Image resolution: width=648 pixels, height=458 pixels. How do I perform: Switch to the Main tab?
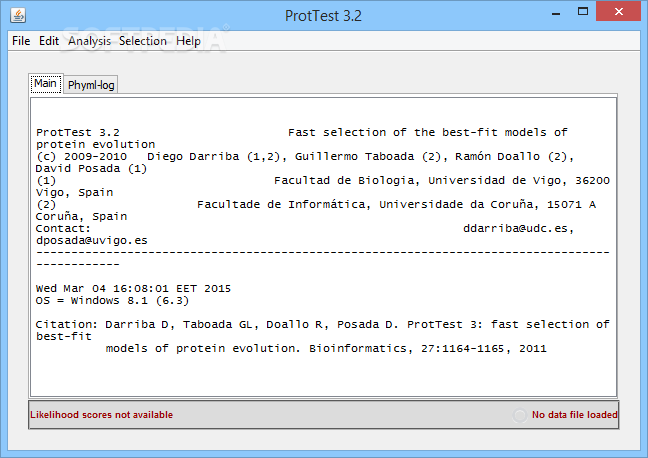(x=45, y=84)
